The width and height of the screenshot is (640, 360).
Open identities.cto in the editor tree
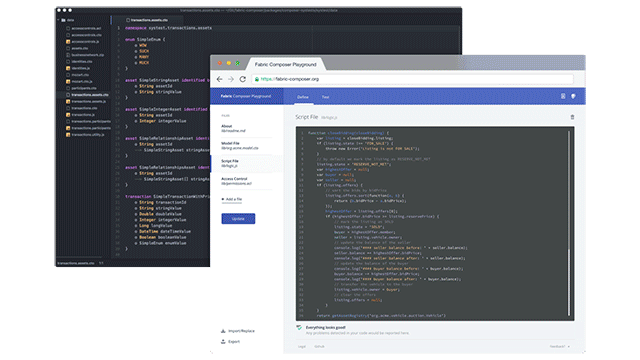pyautogui.click(x=82, y=62)
